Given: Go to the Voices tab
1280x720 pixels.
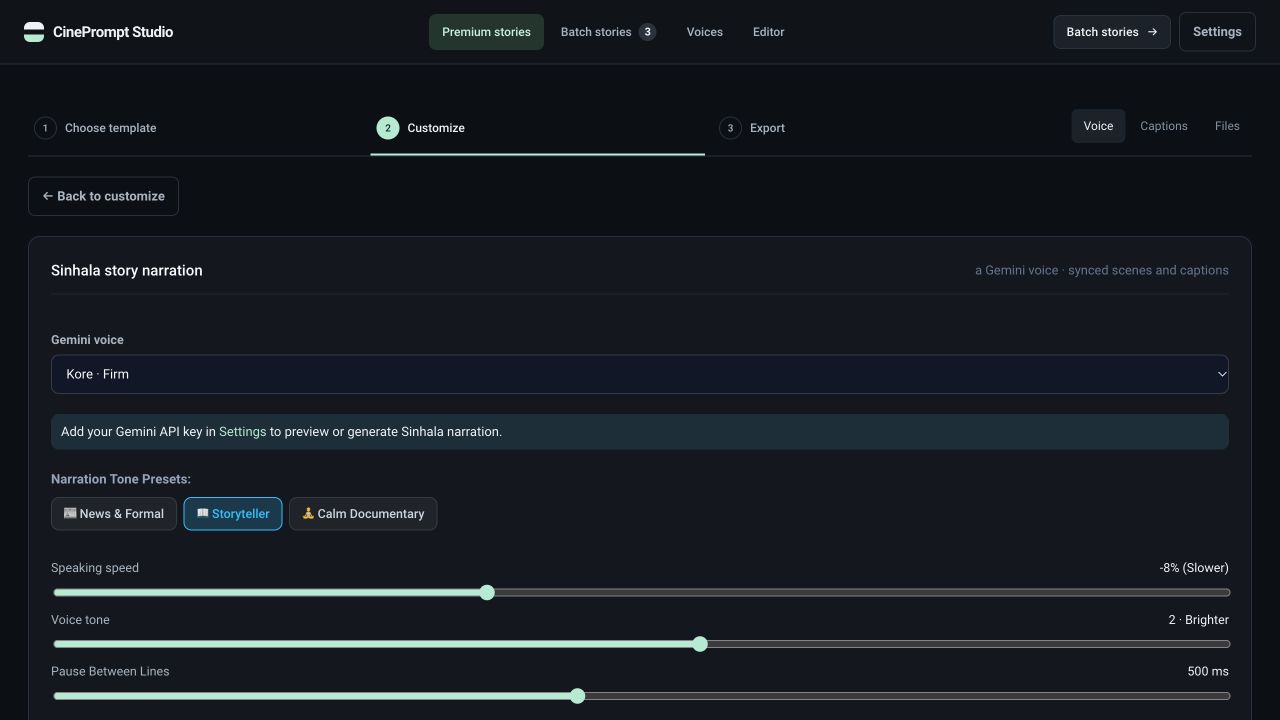Looking at the screenshot, I should 704,32.
